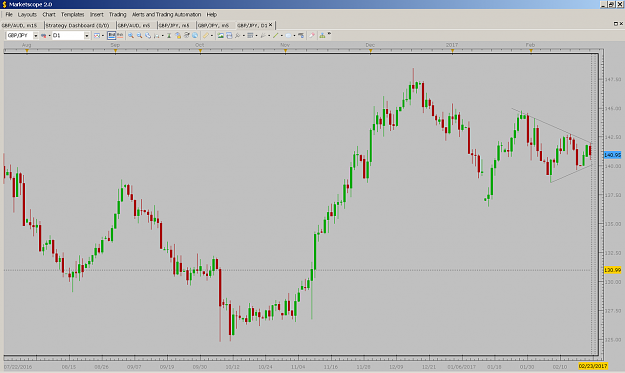
Task: Click the zoom out magnifier icon
Action: pos(140,35)
